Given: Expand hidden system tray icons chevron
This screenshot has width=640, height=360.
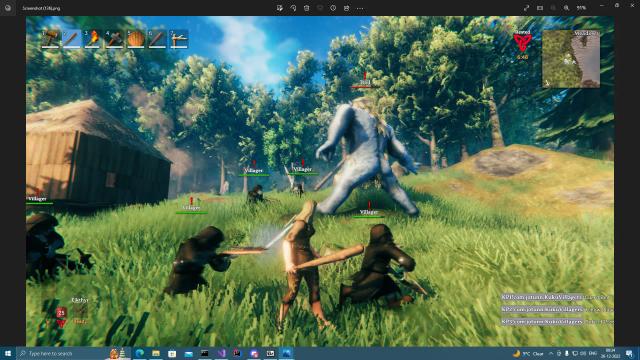Looking at the screenshot, I should [551, 353].
